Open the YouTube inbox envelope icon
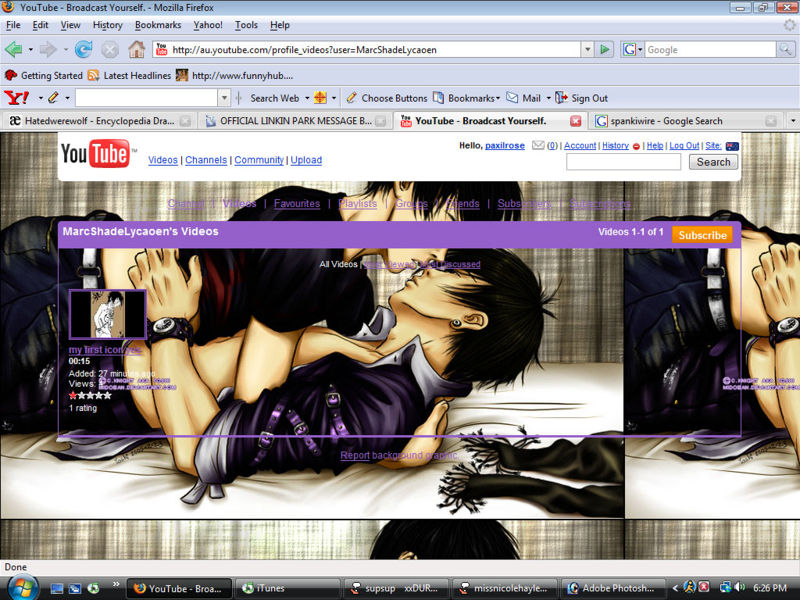The height and width of the screenshot is (600, 800). [538, 146]
